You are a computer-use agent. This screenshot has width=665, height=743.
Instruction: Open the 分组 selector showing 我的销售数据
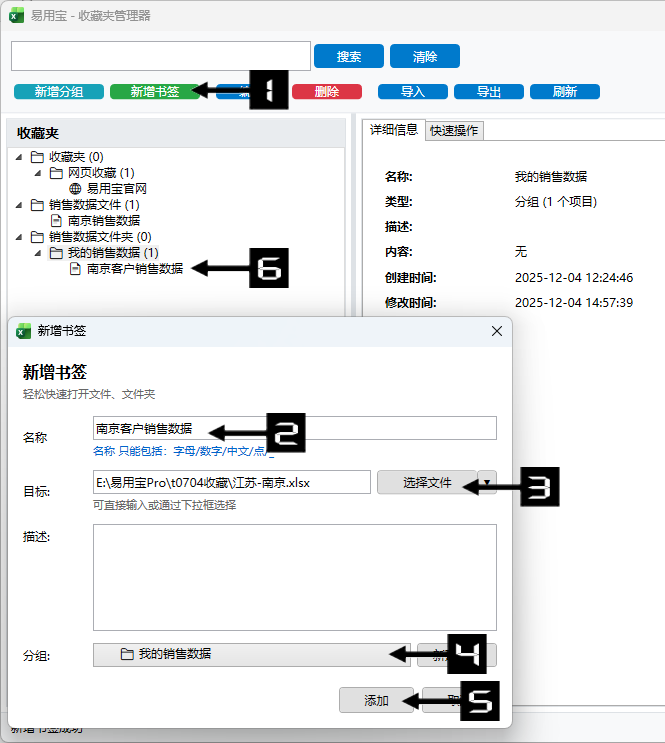click(252, 654)
